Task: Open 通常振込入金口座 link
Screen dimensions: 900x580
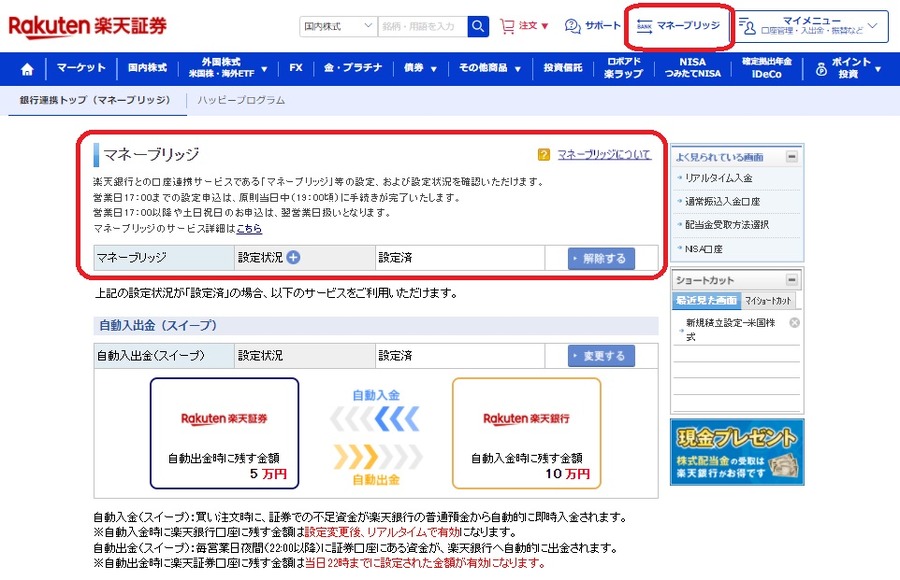Action: pyautogui.click(x=722, y=202)
